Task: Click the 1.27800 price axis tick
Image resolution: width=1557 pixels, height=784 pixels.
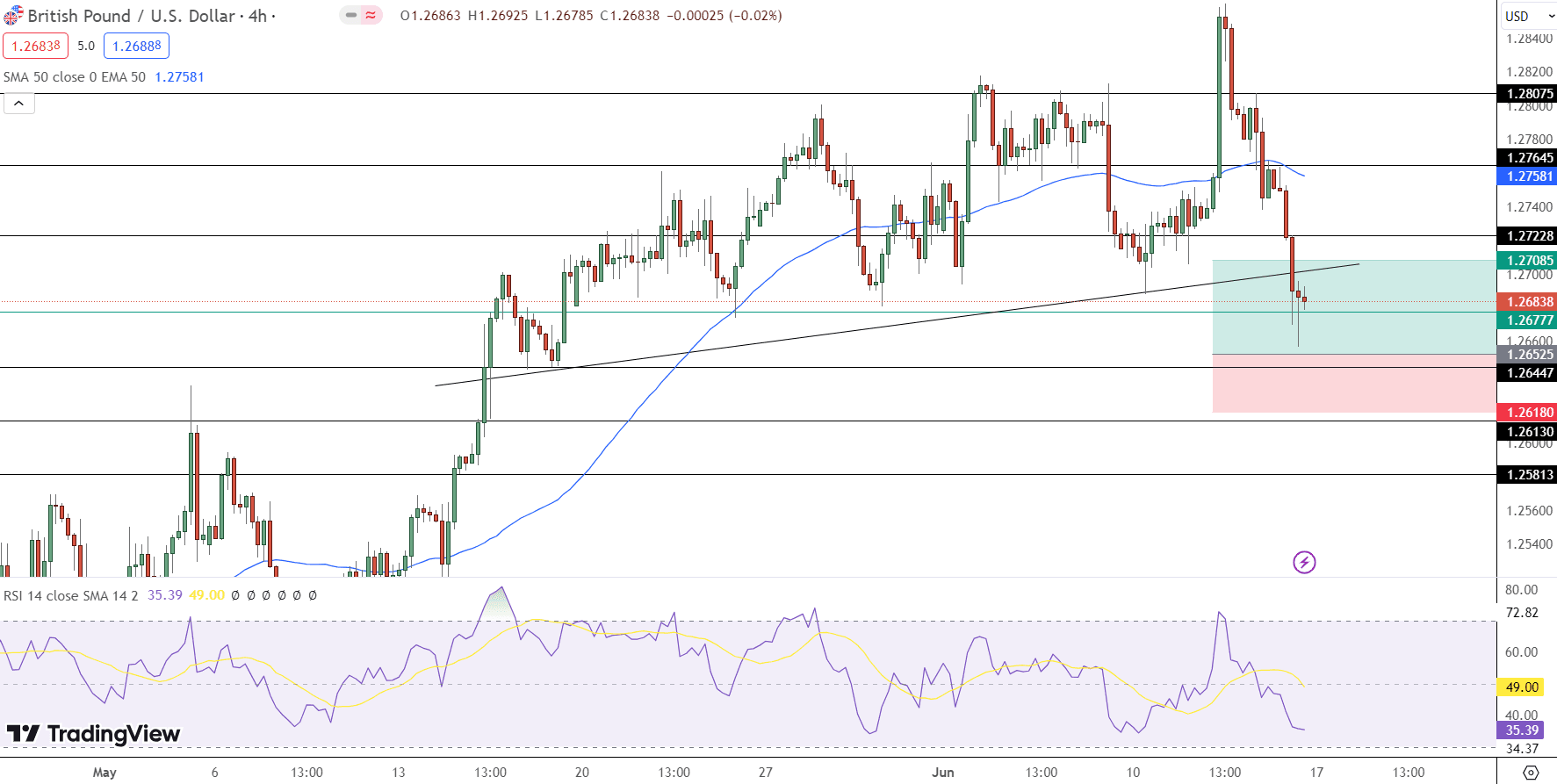Action: (x=1529, y=140)
